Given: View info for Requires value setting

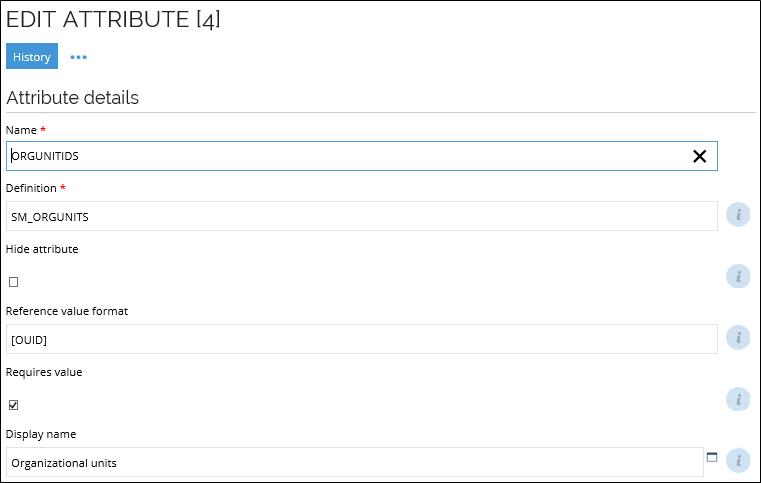Looking at the screenshot, I should tap(738, 399).
